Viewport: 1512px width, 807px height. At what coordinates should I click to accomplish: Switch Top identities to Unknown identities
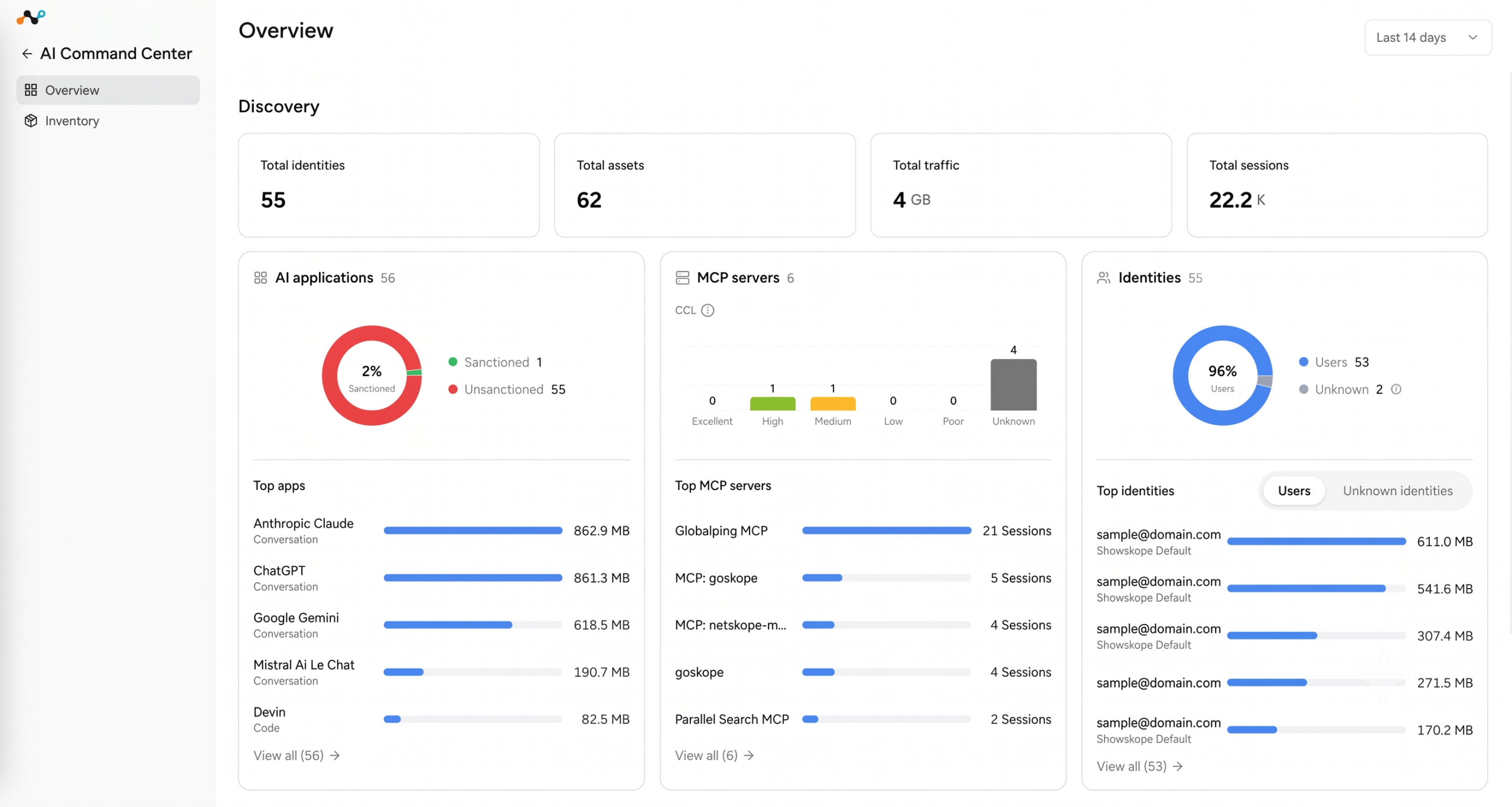tap(1397, 491)
